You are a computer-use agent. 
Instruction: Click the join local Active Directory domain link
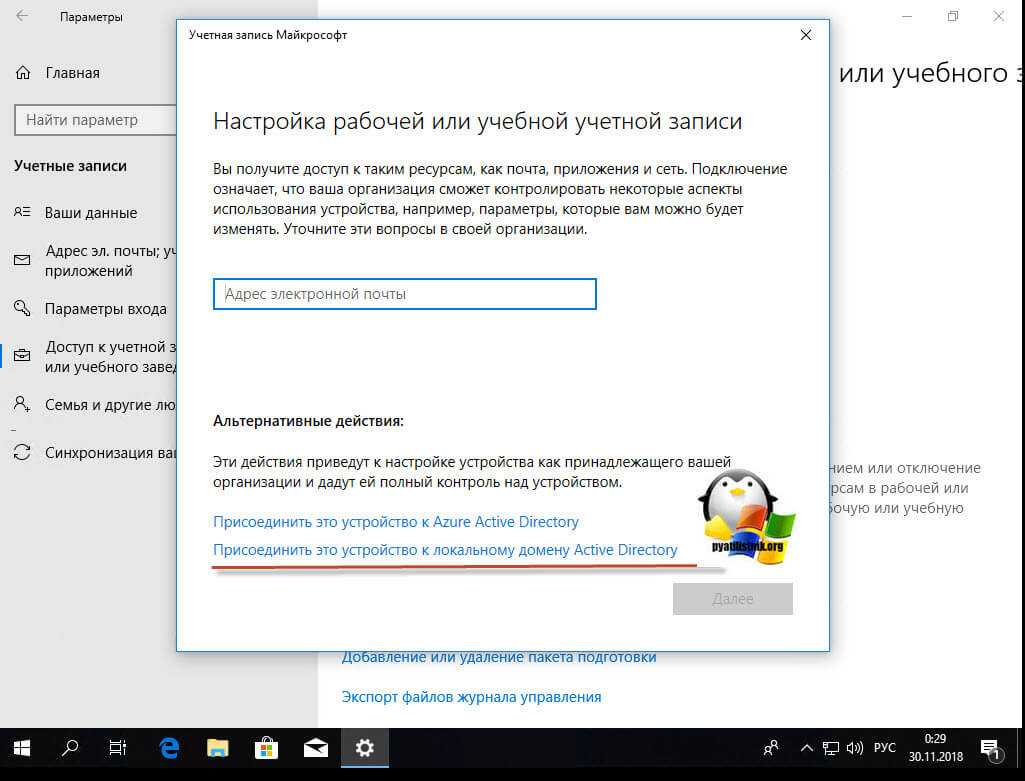[445, 550]
